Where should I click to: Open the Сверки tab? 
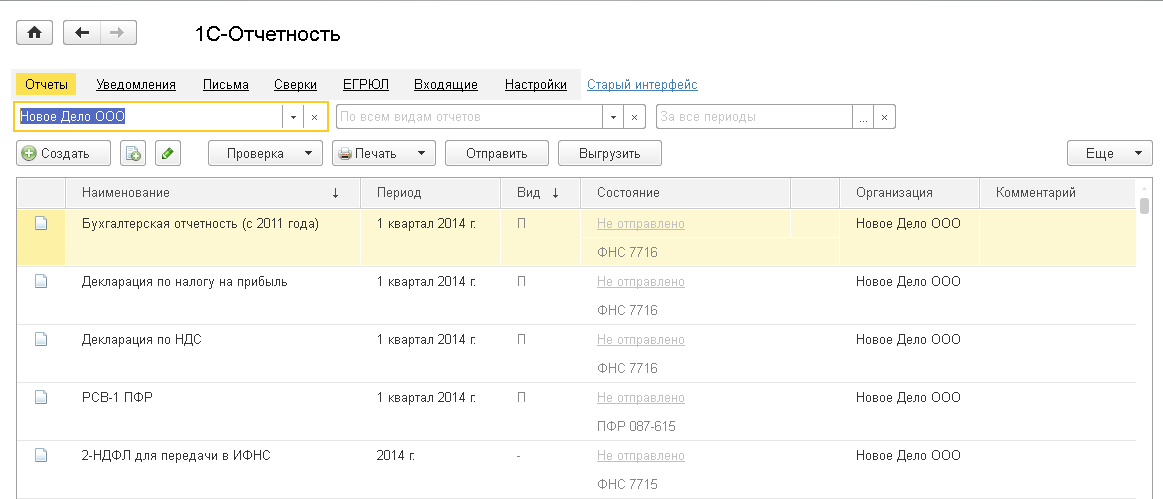[x=296, y=85]
